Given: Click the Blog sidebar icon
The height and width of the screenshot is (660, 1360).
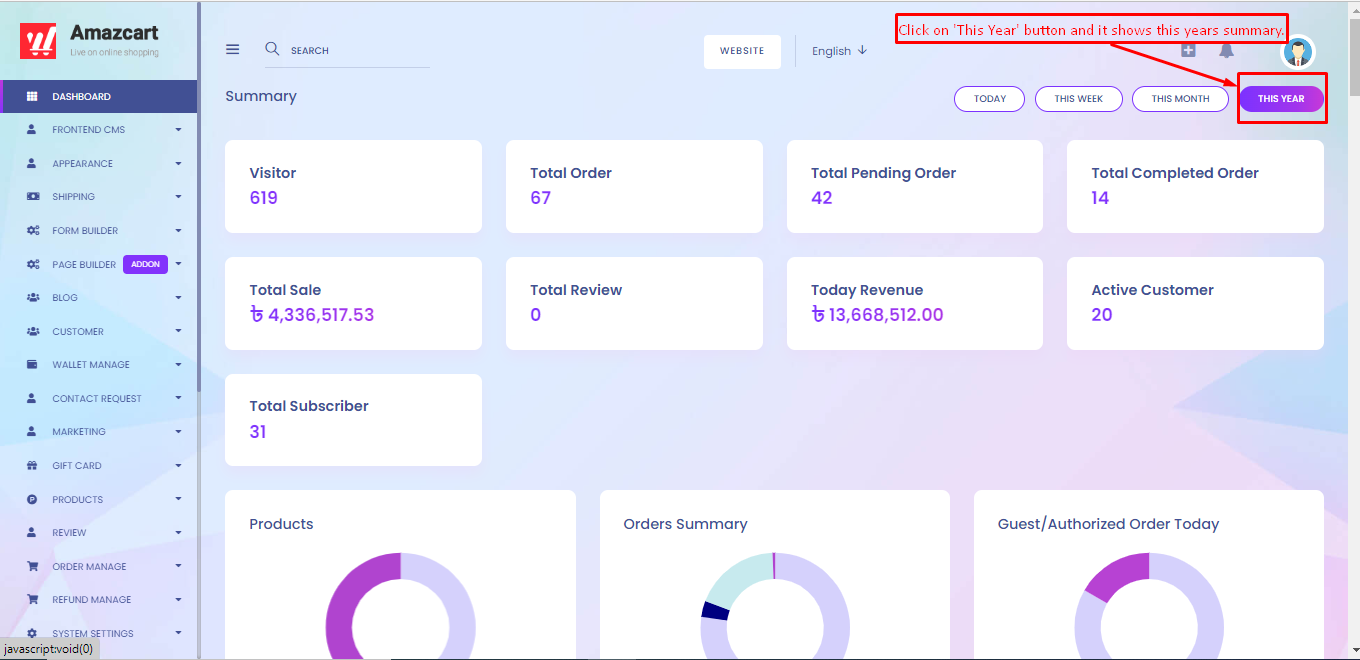Looking at the screenshot, I should click(x=32, y=297).
